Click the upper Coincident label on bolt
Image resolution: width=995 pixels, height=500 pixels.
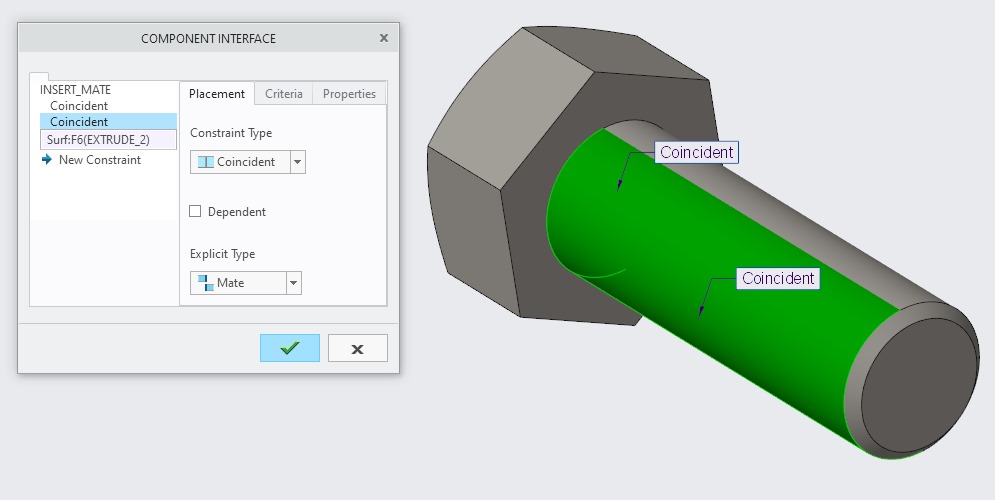[x=696, y=152]
